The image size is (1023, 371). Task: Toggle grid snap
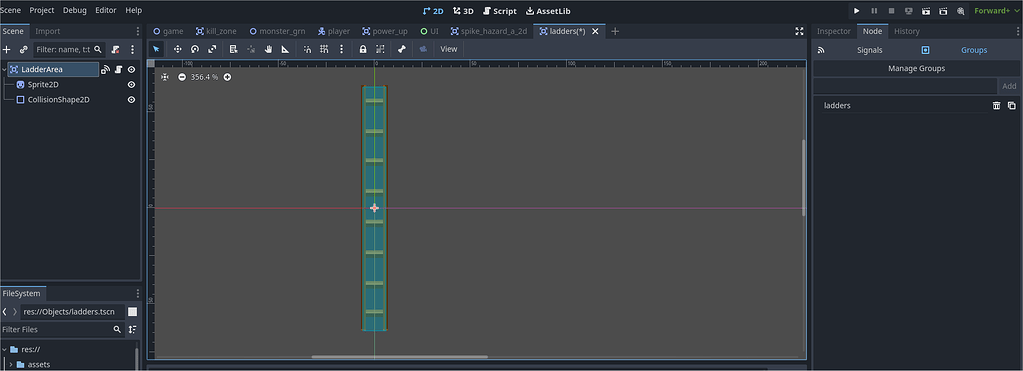click(x=324, y=49)
